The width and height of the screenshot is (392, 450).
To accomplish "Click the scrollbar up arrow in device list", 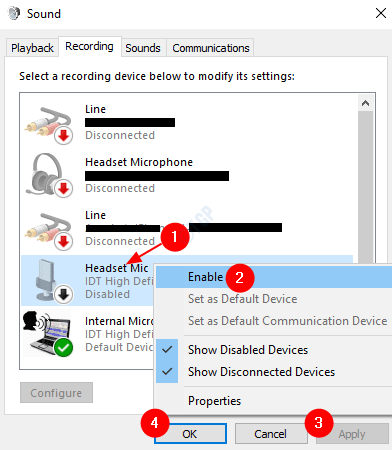I will click(365, 103).
